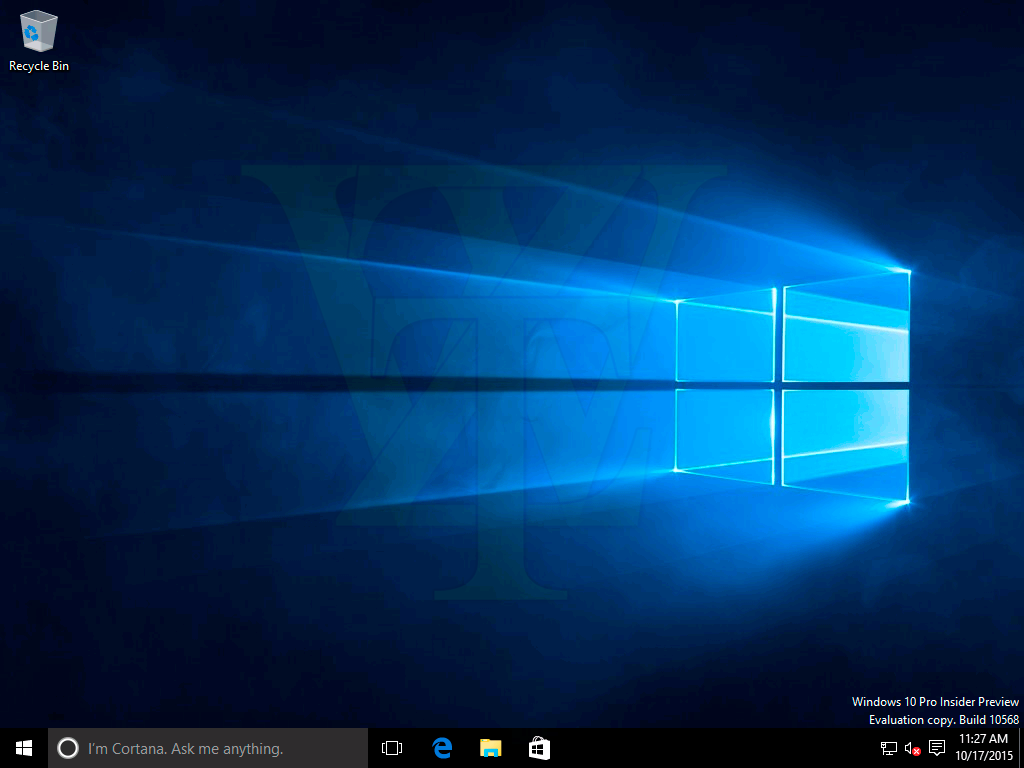1024x768 pixels.
Task: Click the Cortana circle icon
Action: pyautogui.click(x=68, y=748)
